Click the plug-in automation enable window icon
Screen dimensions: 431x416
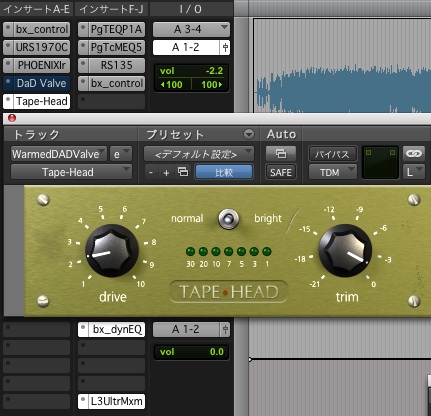(281, 154)
